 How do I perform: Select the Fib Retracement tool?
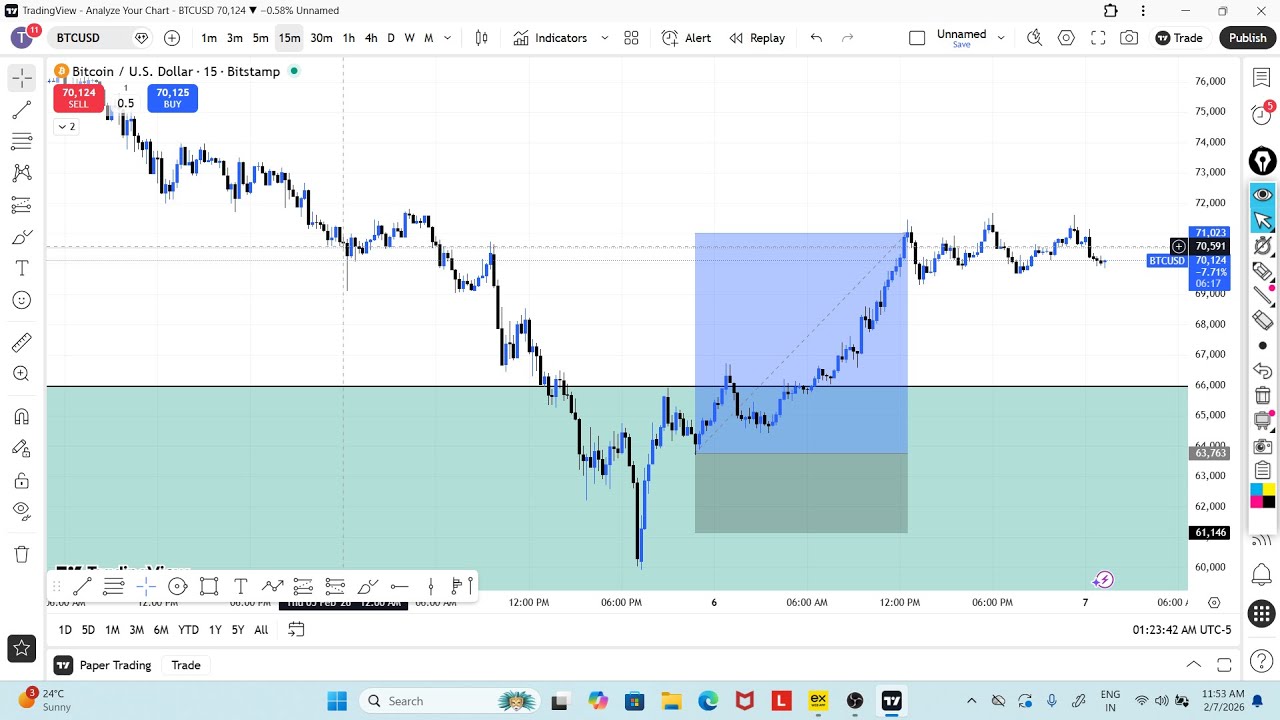click(21, 141)
